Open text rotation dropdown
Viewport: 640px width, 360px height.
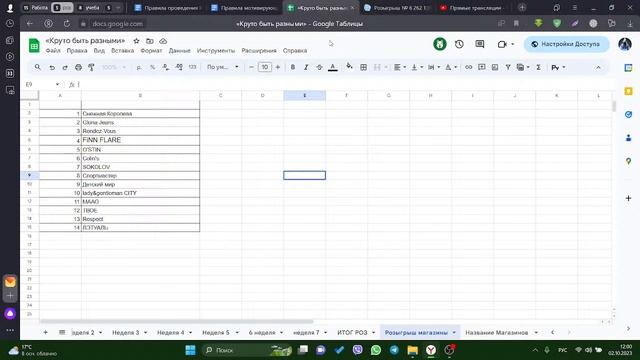click(x=451, y=67)
